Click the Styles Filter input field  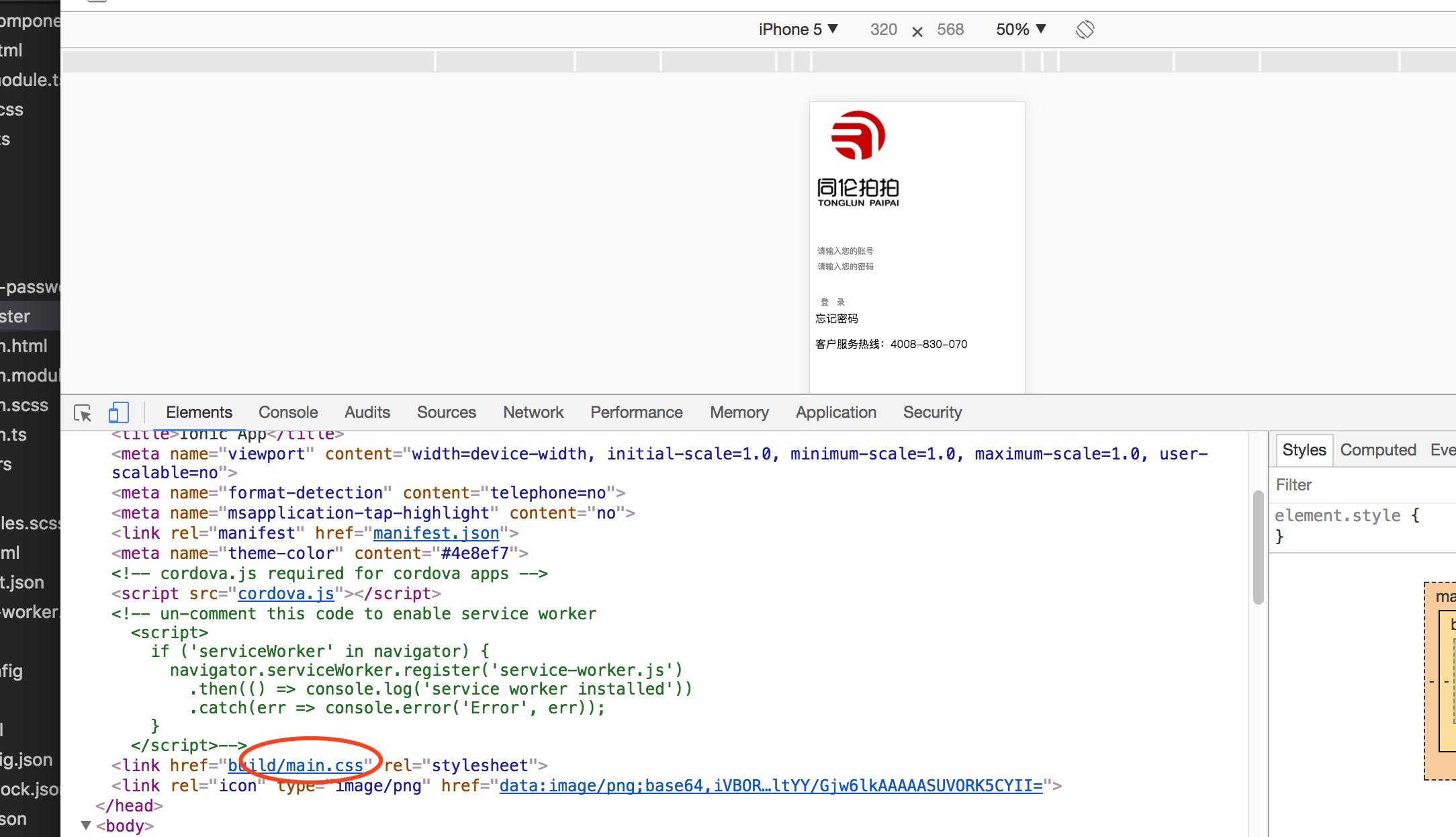(x=1363, y=485)
